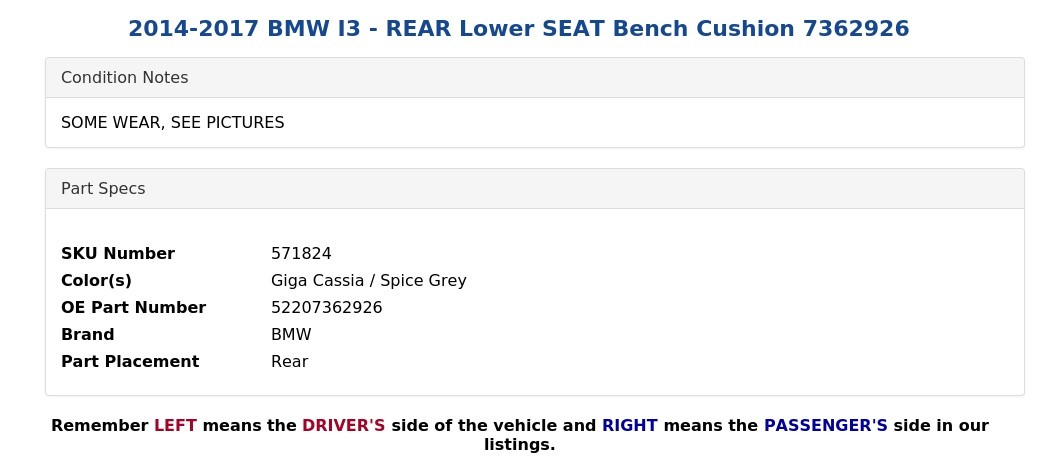This screenshot has width=1040, height=470.
Task: Click 2014-2017 BMW I3 in the heading
Action: [244, 29]
